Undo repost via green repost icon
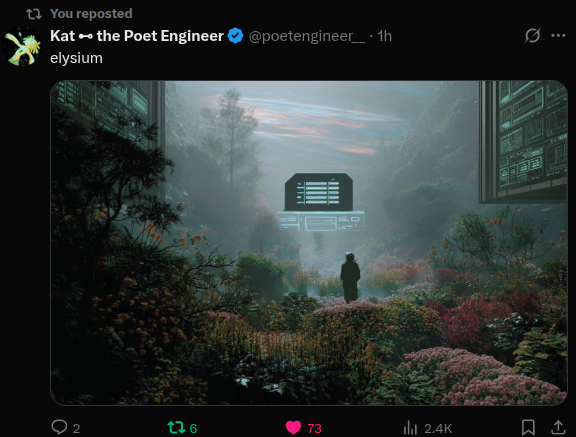576x437 pixels. click(176, 427)
